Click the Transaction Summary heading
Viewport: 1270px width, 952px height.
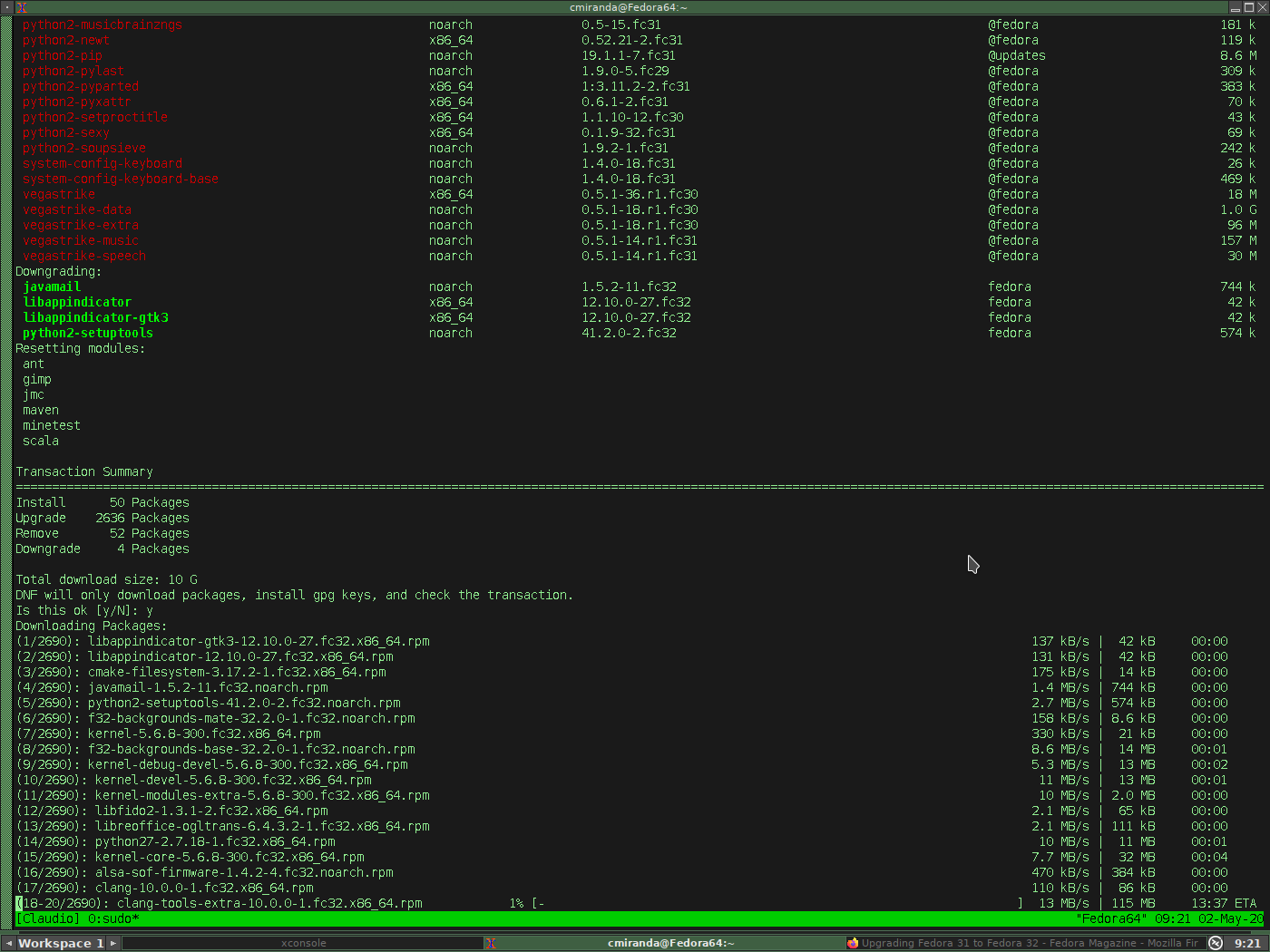(x=84, y=471)
